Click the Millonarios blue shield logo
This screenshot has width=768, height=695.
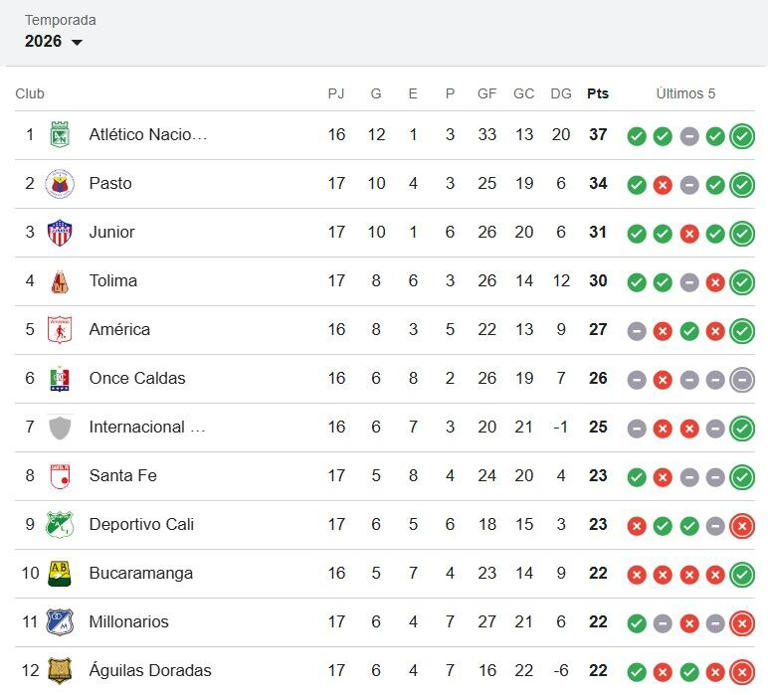click(60, 622)
